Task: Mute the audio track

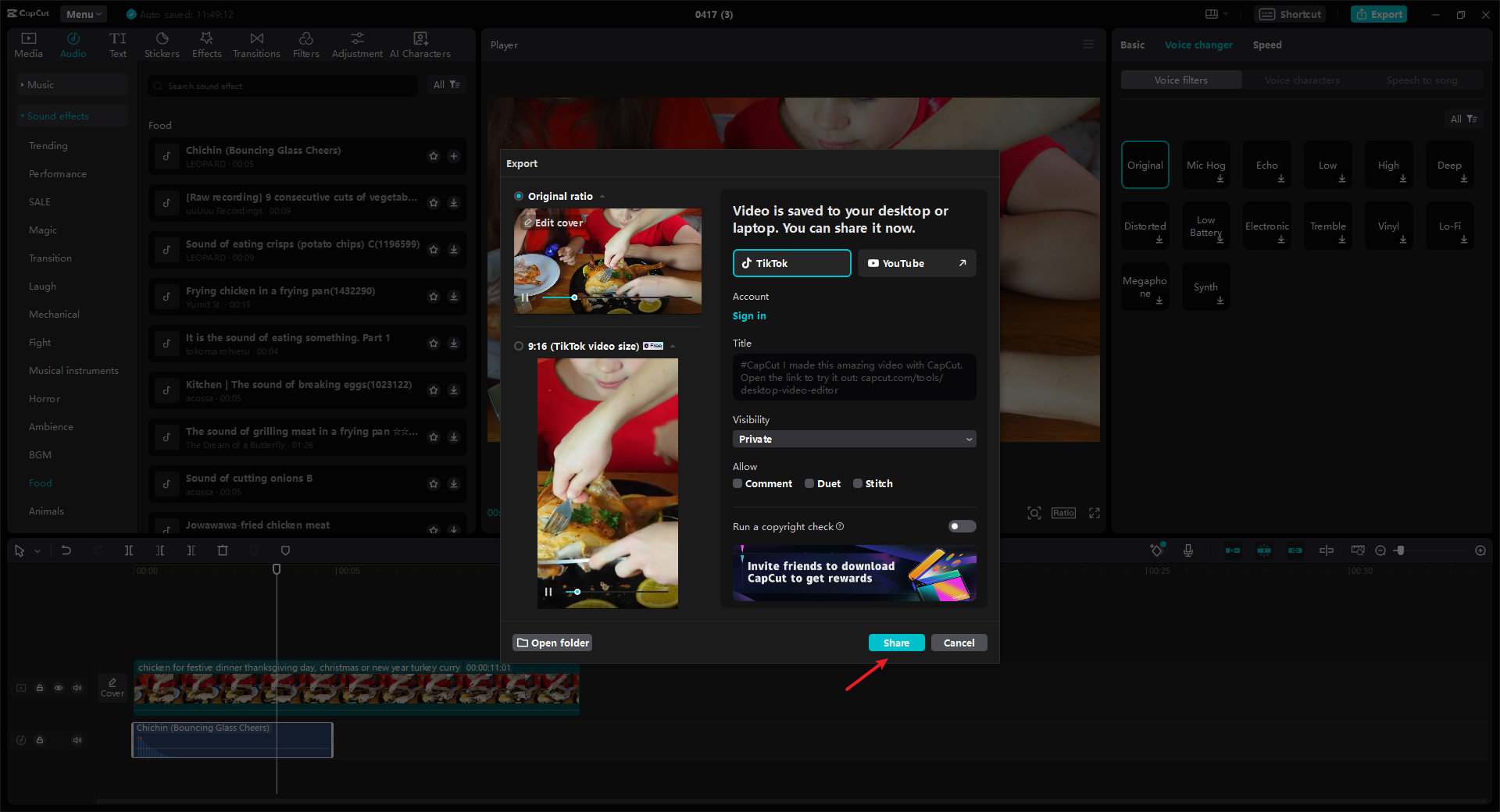Action: coord(77,740)
